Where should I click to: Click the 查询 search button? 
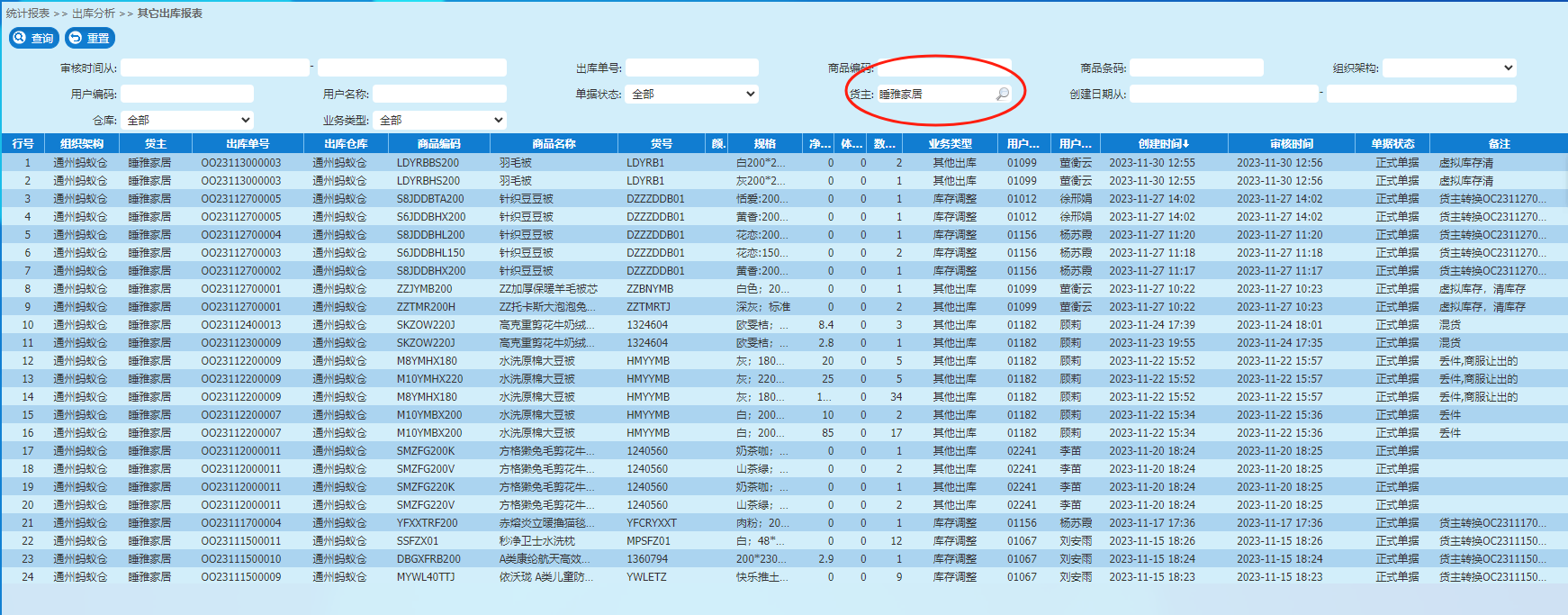coord(34,38)
